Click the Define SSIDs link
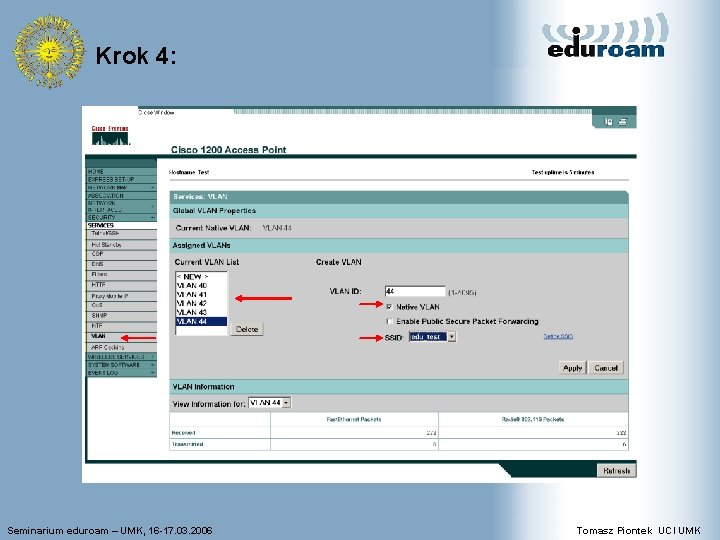 tap(558, 336)
